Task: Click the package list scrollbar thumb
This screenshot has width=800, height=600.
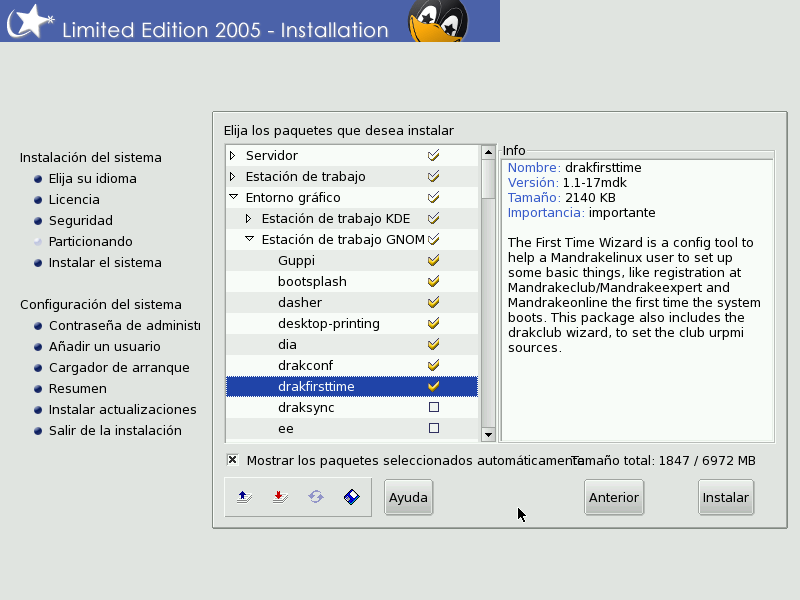Action: pos(488,179)
